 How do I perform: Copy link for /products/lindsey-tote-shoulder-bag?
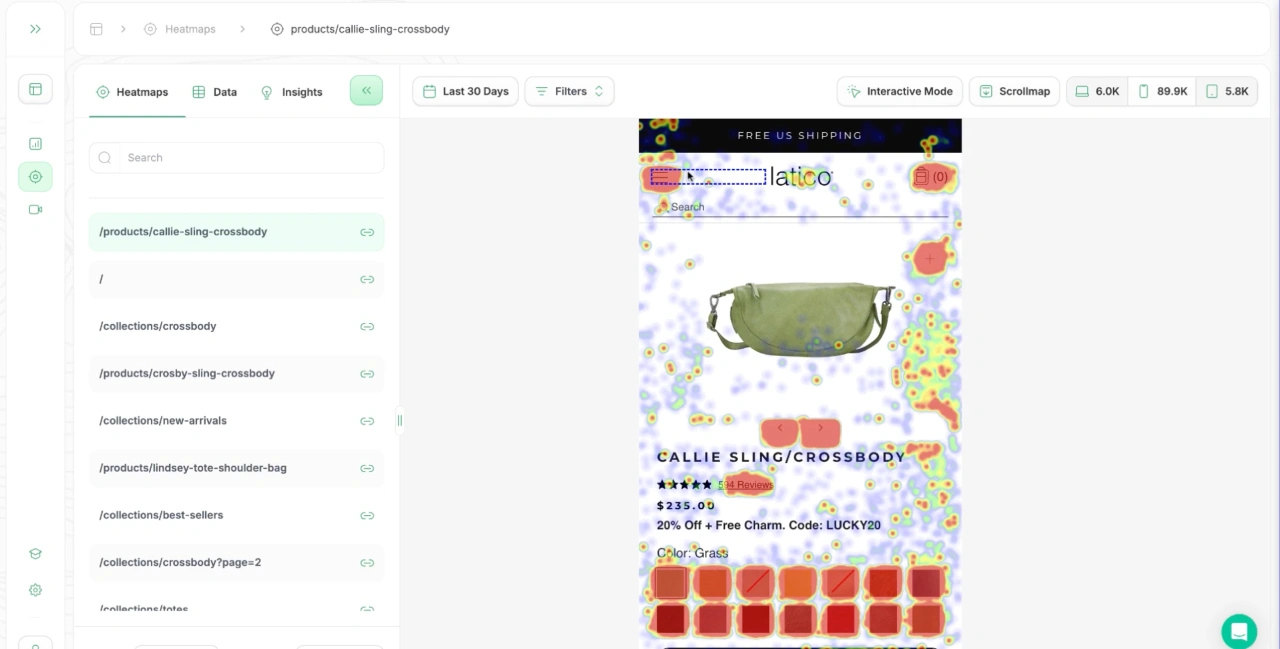(x=367, y=468)
